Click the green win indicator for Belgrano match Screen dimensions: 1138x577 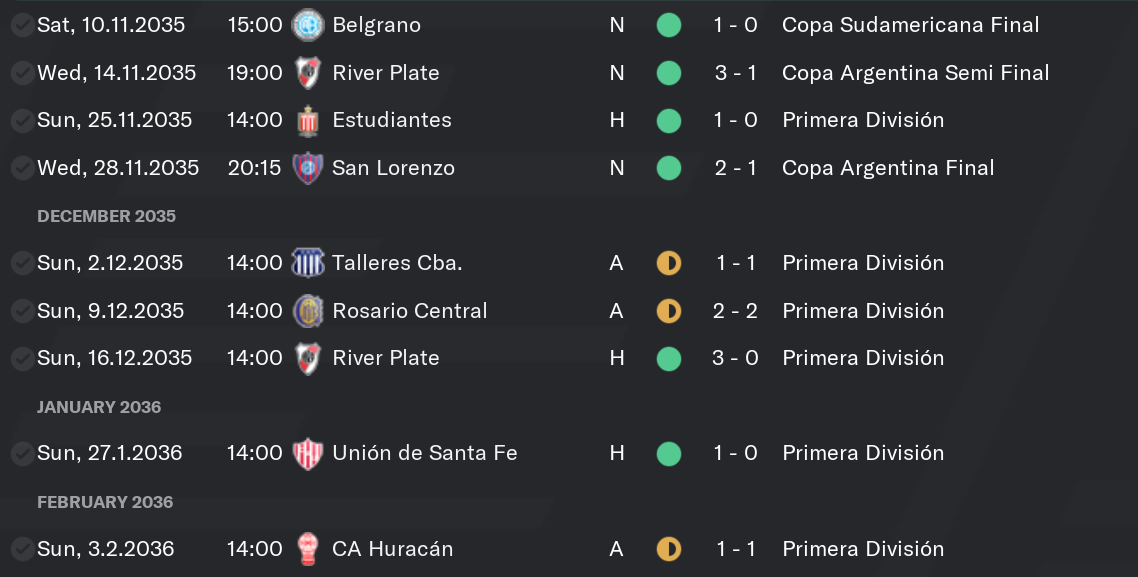[668, 25]
